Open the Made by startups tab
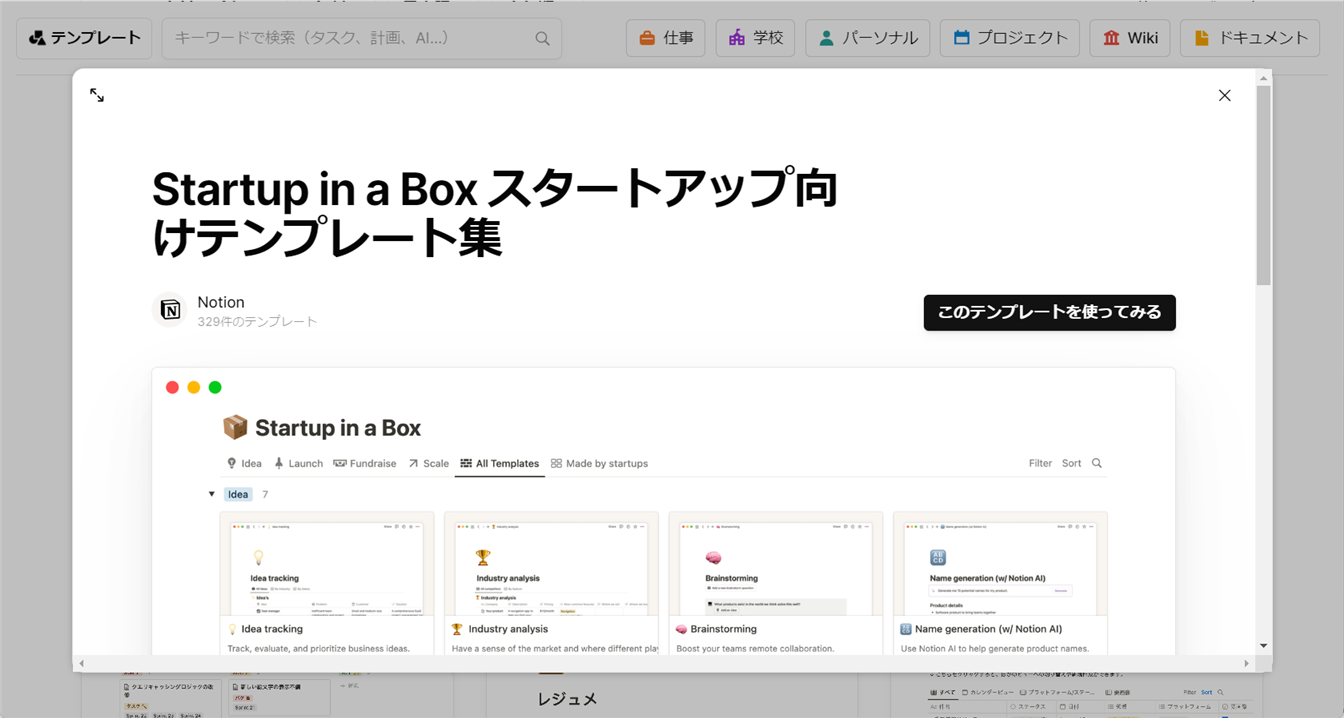The height and width of the screenshot is (718, 1344). [598, 463]
